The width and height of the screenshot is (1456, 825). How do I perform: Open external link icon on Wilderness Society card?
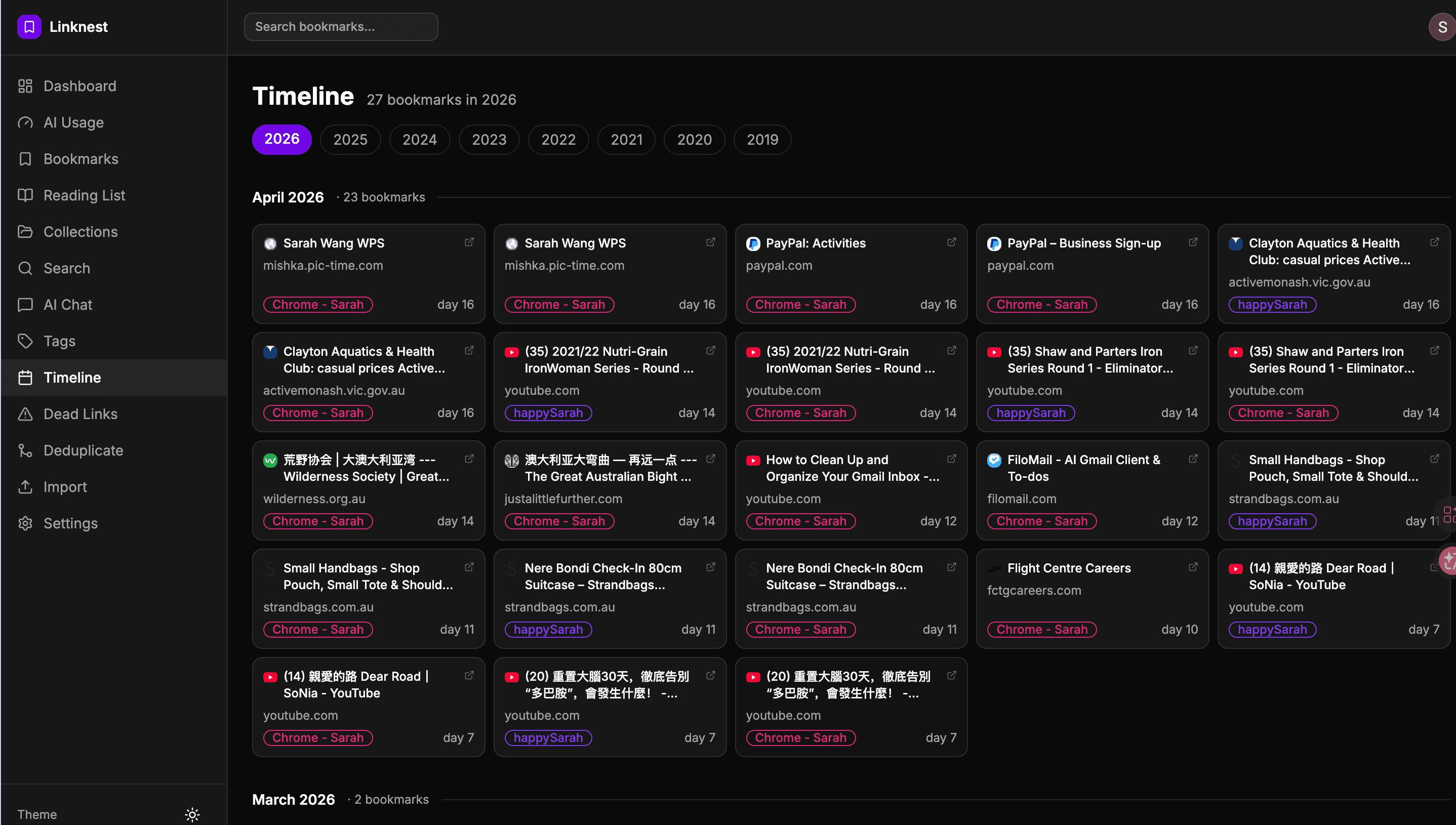[469, 459]
